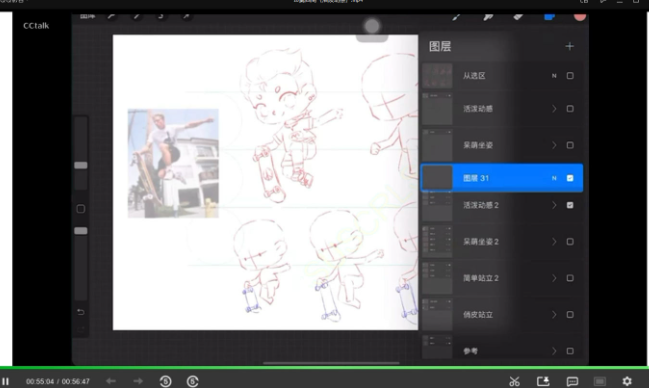Image resolution: width=649 pixels, height=388 pixels.
Task: Click the download/export video icon
Action: coord(543,381)
